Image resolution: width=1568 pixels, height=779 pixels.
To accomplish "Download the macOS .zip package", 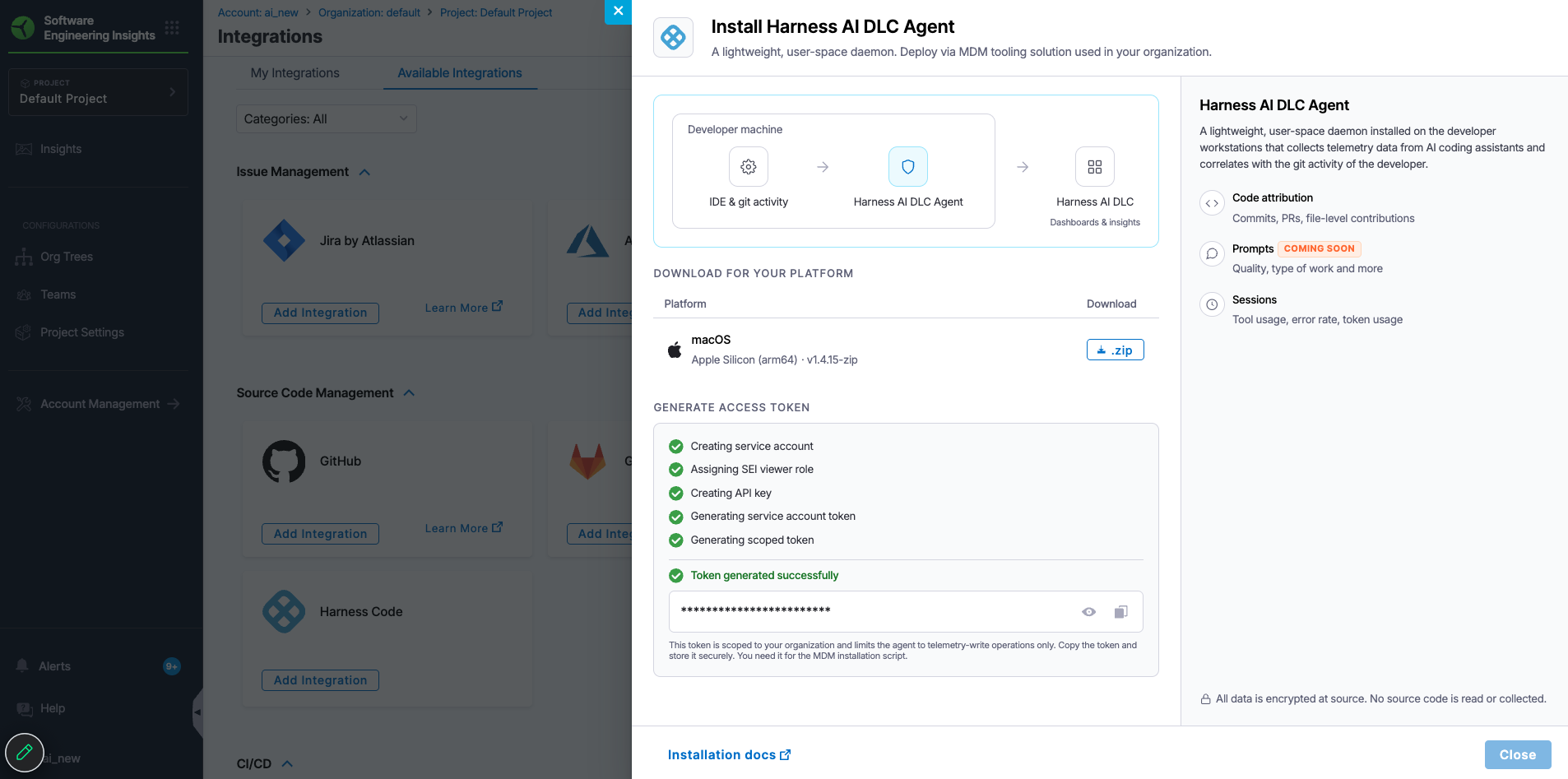I will pyautogui.click(x=1115, y=350).
